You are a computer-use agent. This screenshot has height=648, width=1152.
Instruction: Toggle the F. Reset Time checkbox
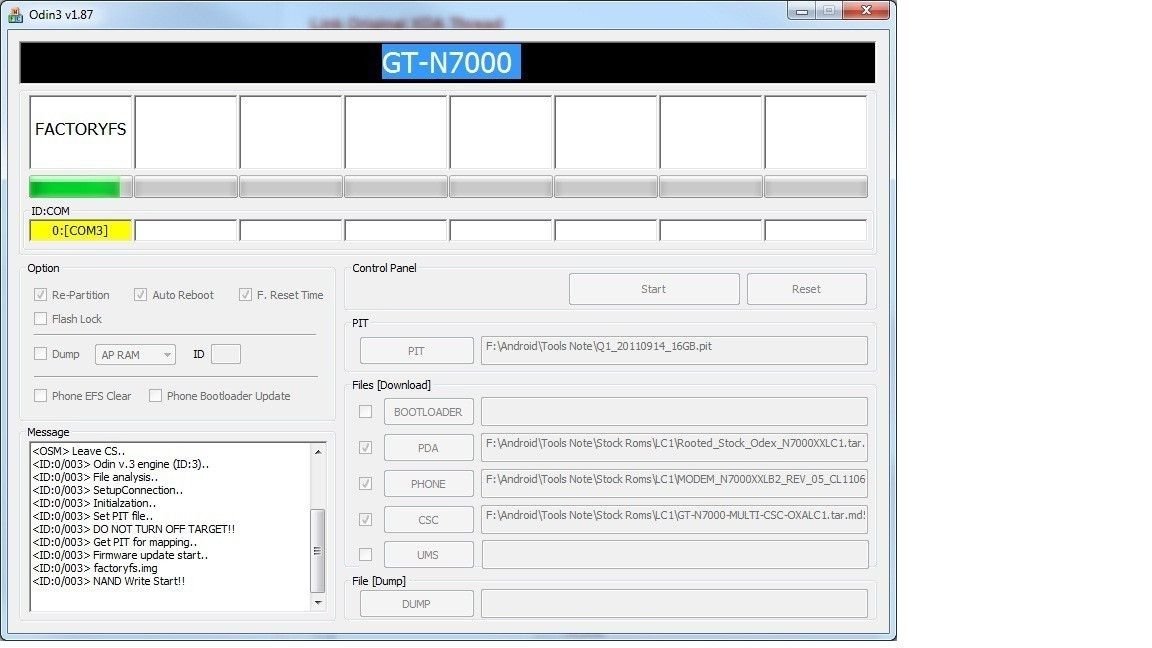245,295
